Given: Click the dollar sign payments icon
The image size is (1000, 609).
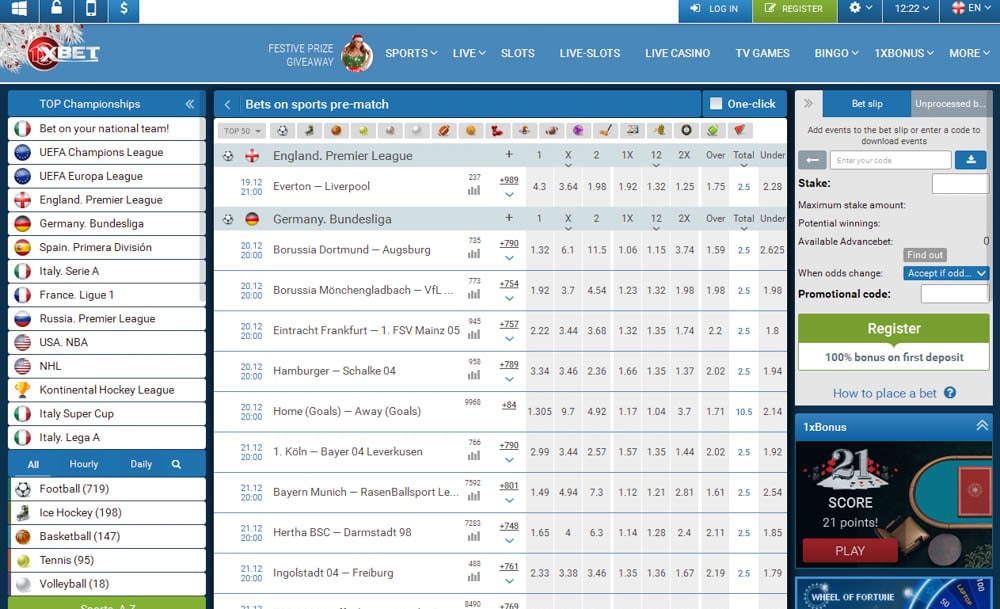Looking at the screenshot, I should click(x=123, y=9).
